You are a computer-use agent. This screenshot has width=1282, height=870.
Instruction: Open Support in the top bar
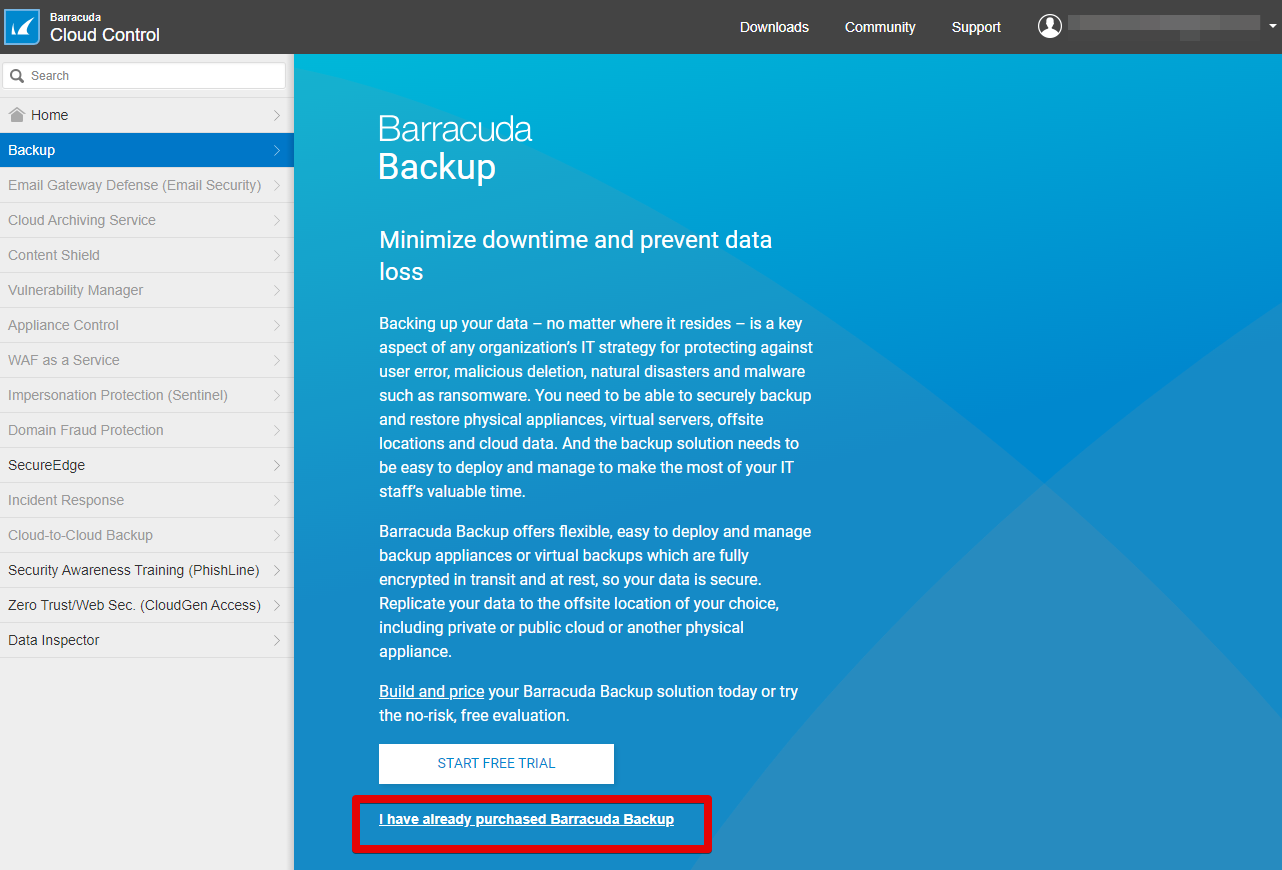click(976, 27)
